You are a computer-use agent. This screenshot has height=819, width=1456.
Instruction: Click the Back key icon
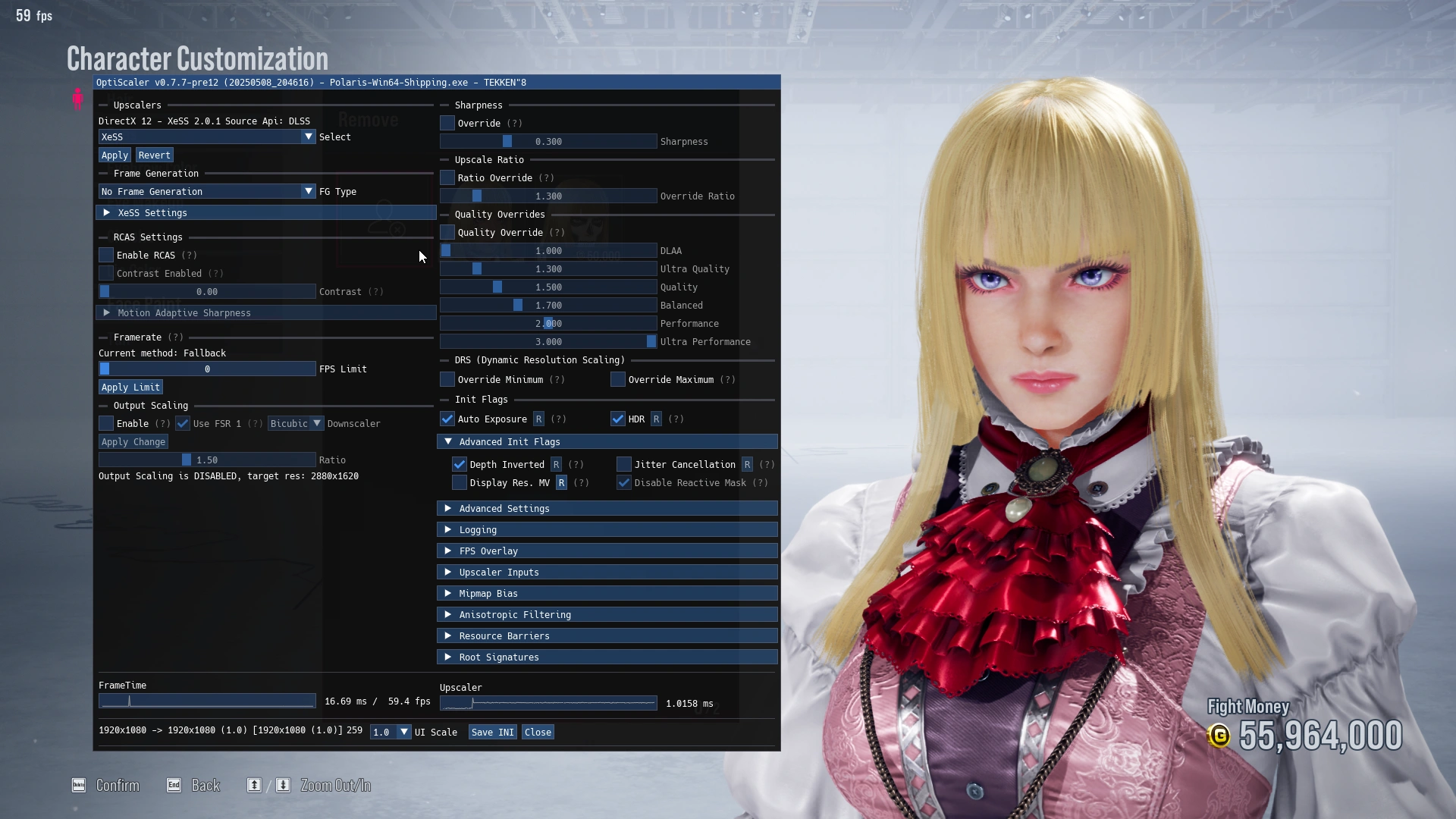174,785
